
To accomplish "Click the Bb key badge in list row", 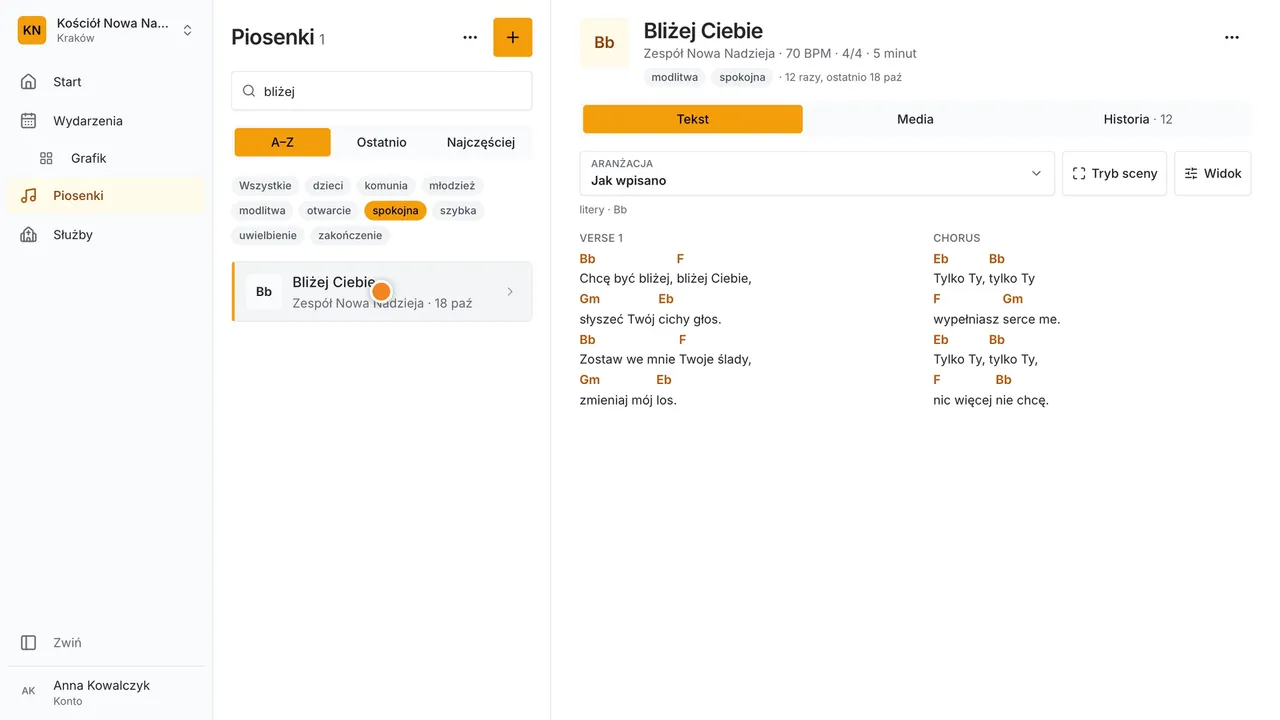I will 264,292.
